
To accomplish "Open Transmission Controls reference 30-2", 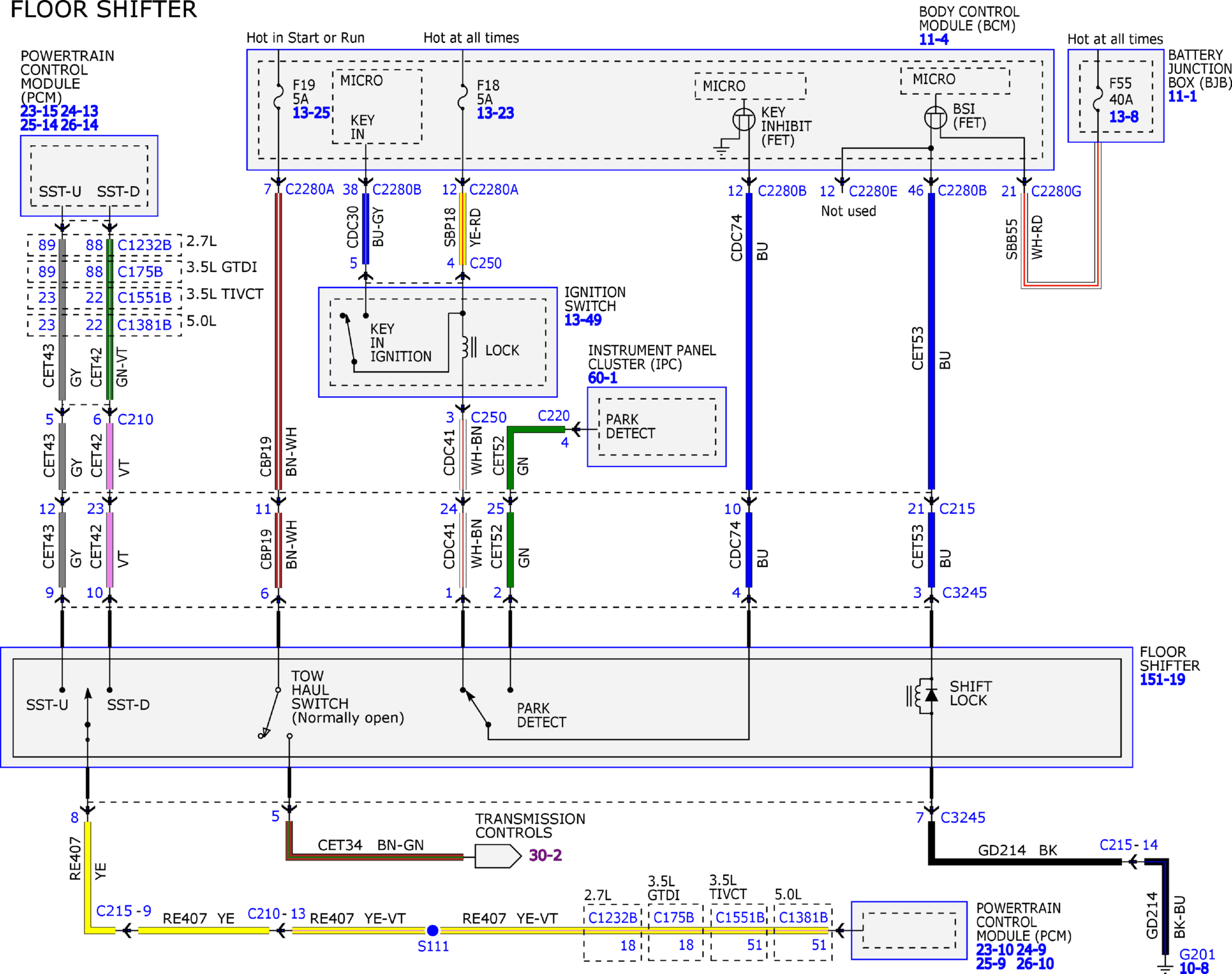I will coord(545,855).
